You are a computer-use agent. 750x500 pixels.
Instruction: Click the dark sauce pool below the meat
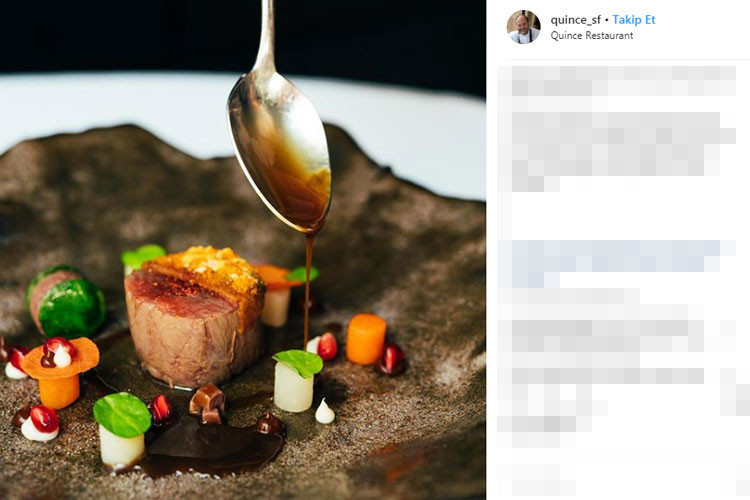coord(215,447)
